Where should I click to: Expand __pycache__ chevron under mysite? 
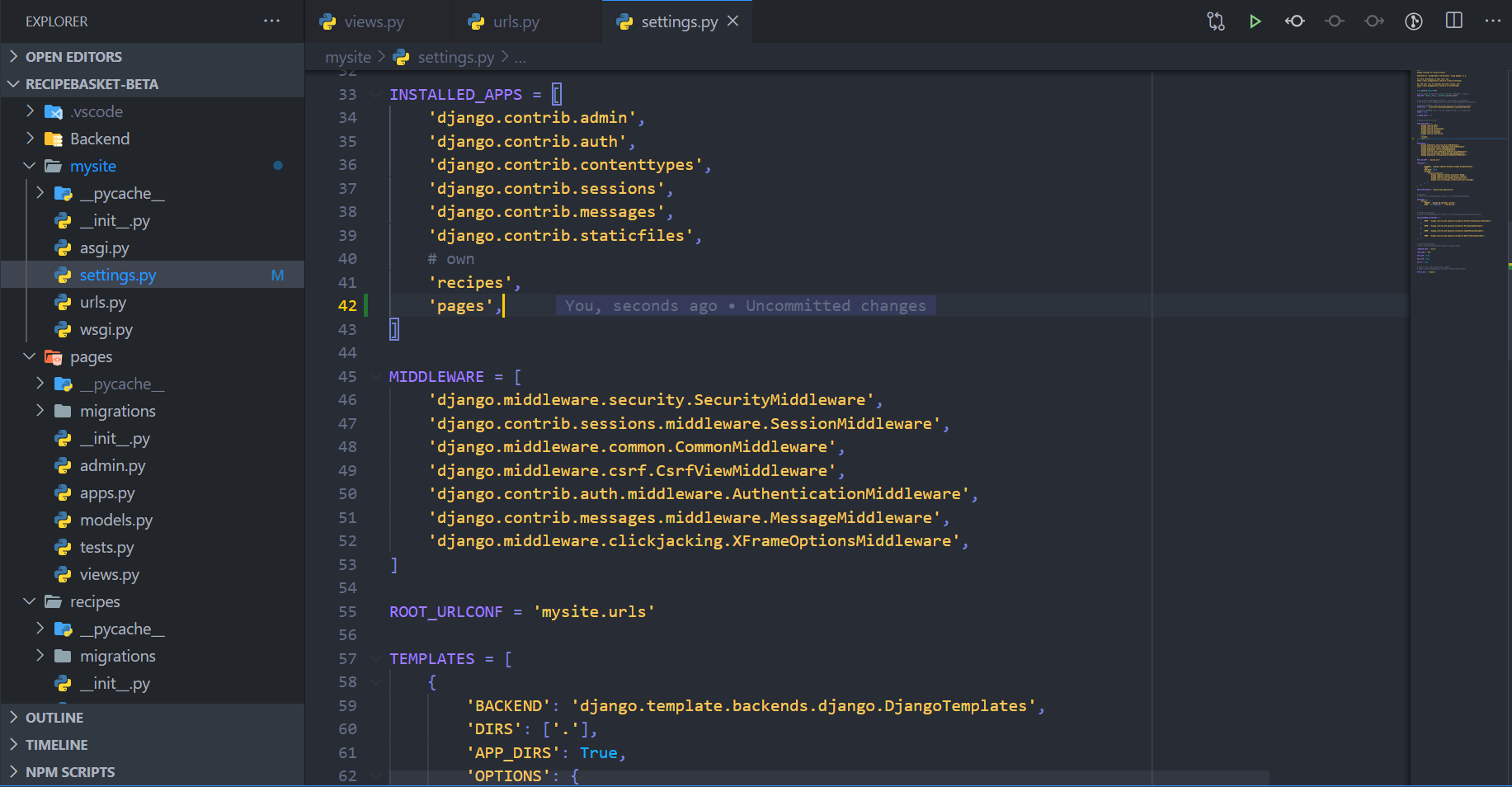[x=40, y=192]
